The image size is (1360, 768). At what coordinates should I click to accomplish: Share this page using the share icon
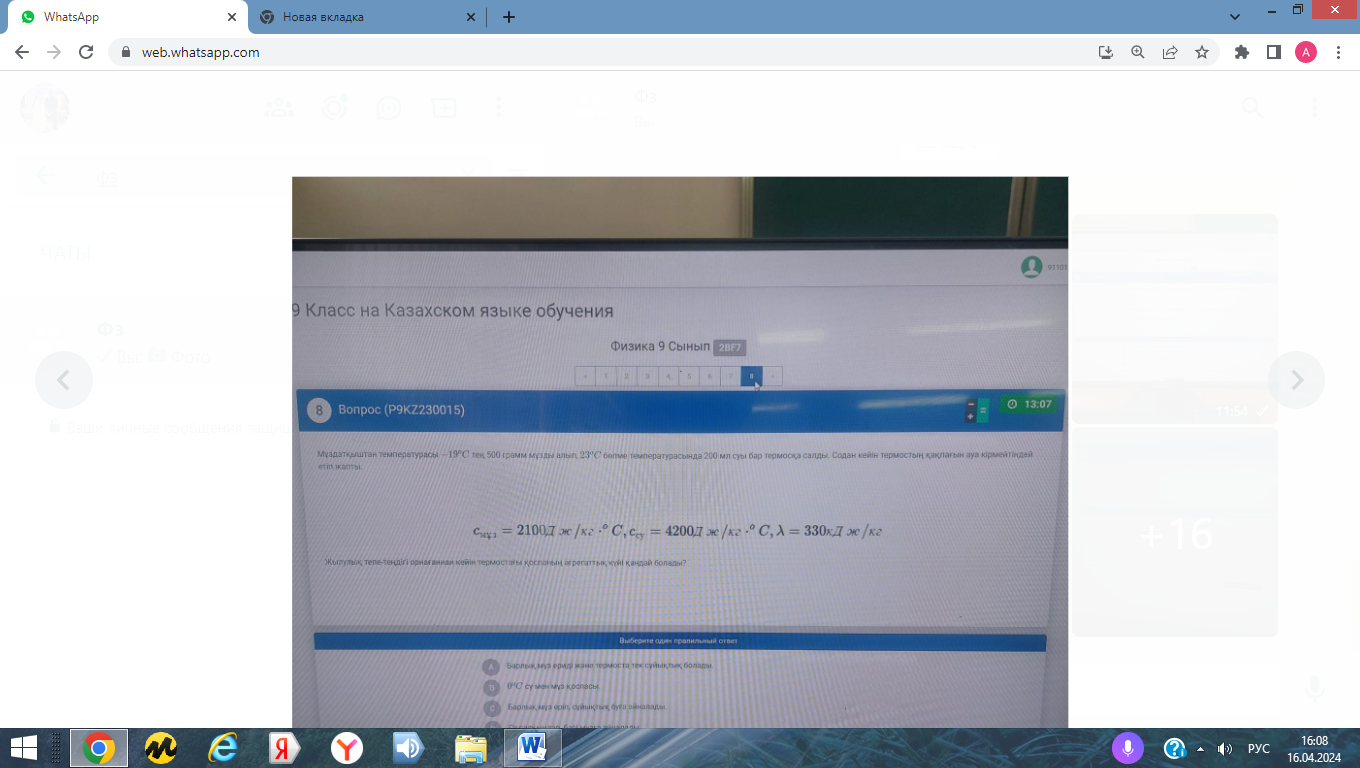coord(1169,52)
